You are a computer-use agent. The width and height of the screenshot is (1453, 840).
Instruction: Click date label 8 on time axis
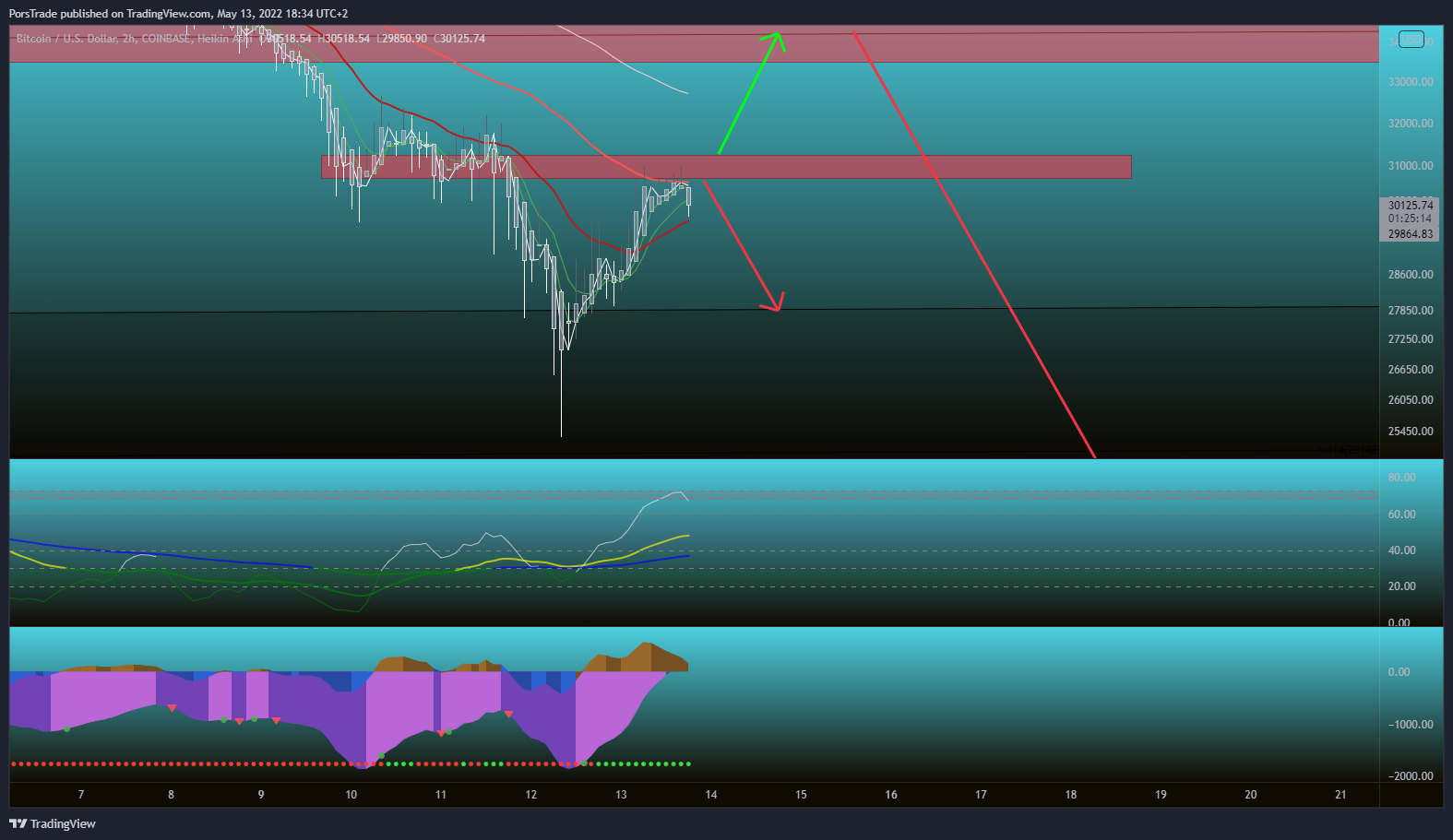pos(171,795)
